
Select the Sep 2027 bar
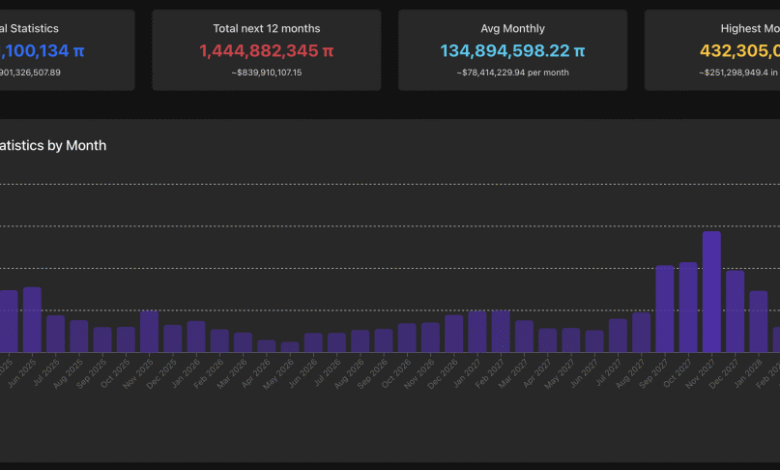tap(665, 309)
